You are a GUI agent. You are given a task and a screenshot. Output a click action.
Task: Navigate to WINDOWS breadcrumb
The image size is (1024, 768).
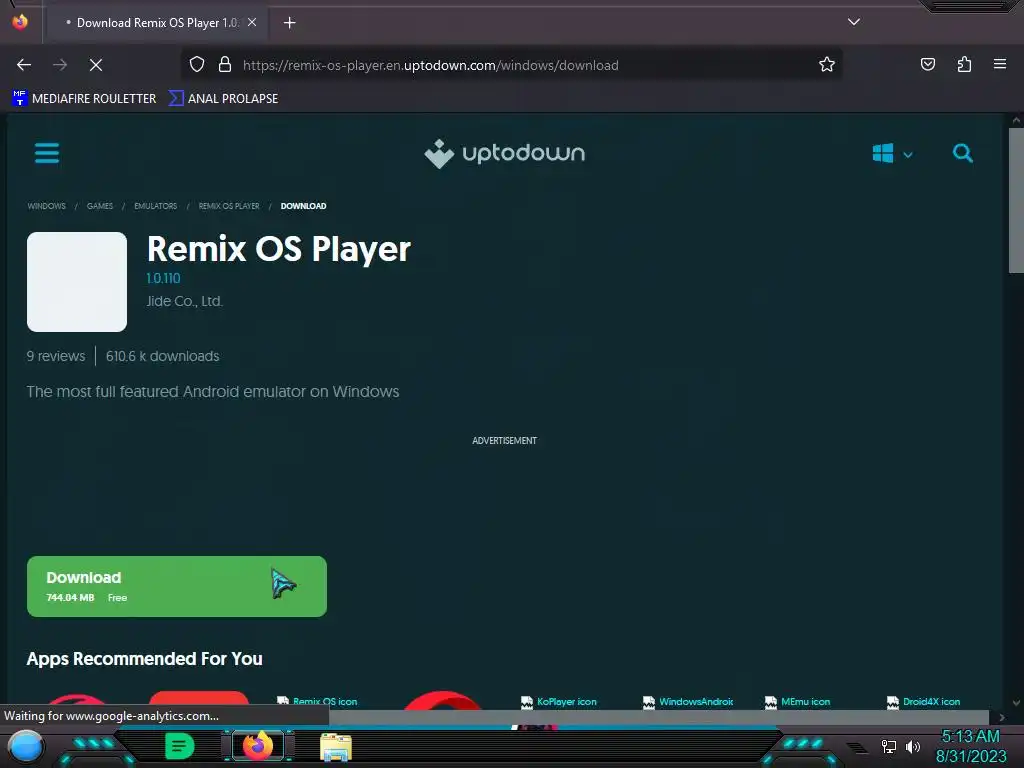(46, 206)
